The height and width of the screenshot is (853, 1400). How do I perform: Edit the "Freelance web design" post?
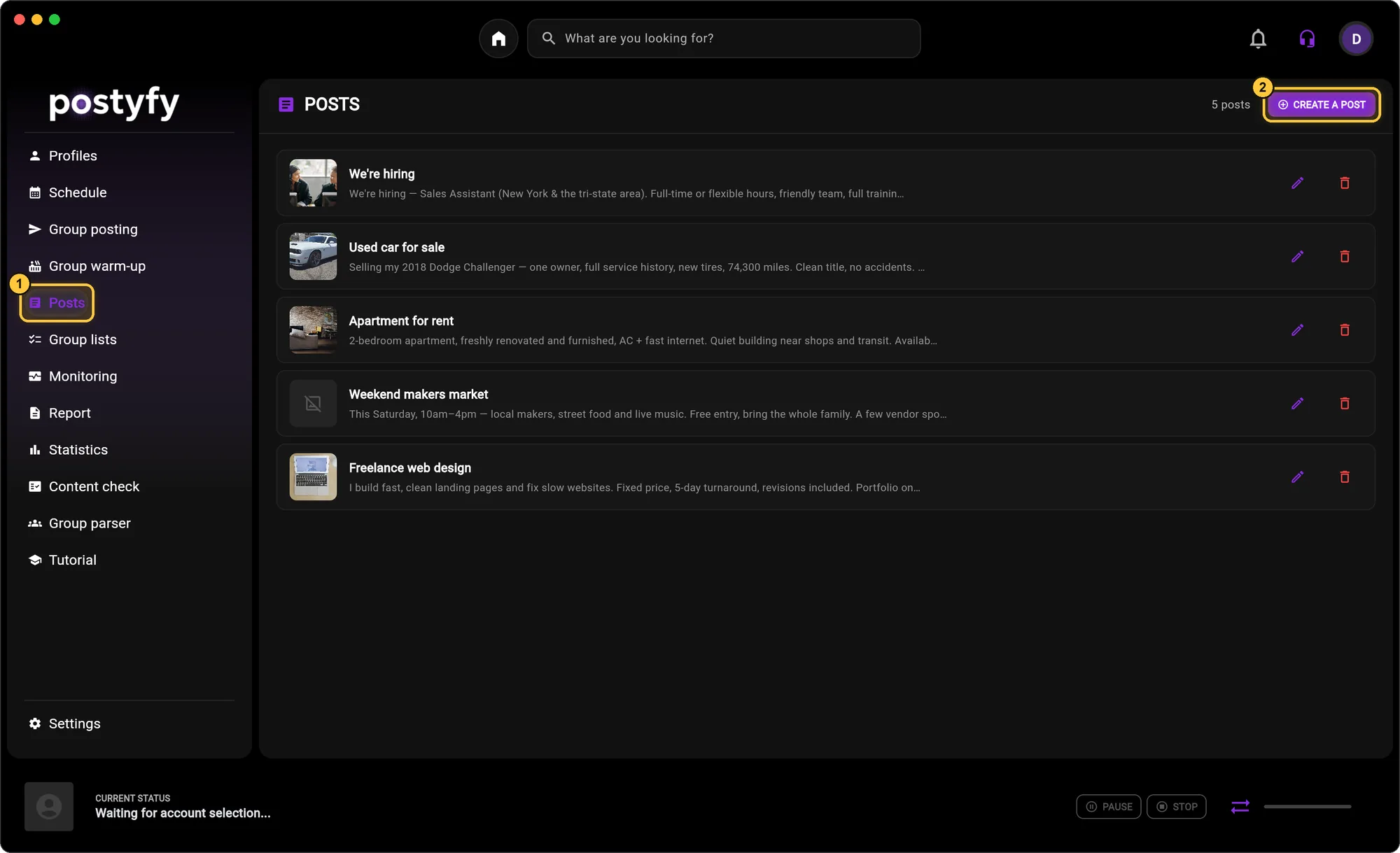pyautogui.click(x=1297, y=477)
